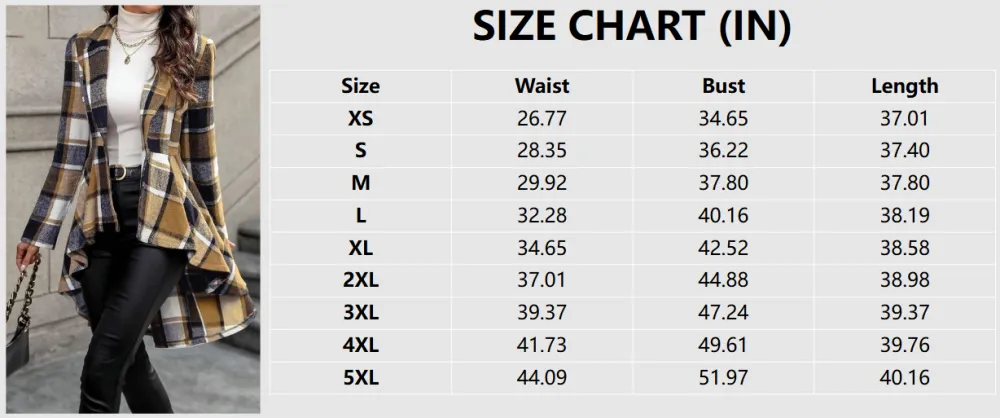The height and width of the screenshot is (418, 1000).
Task: Click the 2XL bust value 44.88
Action: pyautogui.click(x=723, y=280)
